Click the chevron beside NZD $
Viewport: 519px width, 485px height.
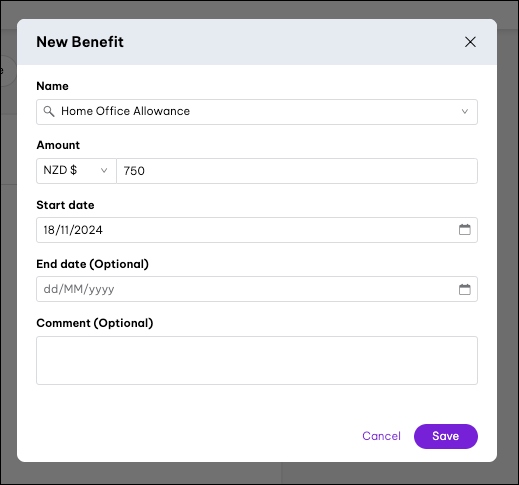pyautogui.click(x=104, y=171)
